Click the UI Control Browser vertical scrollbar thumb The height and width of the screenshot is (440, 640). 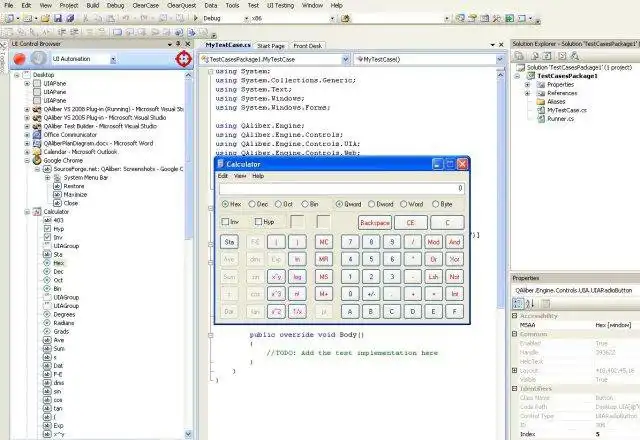188,159
